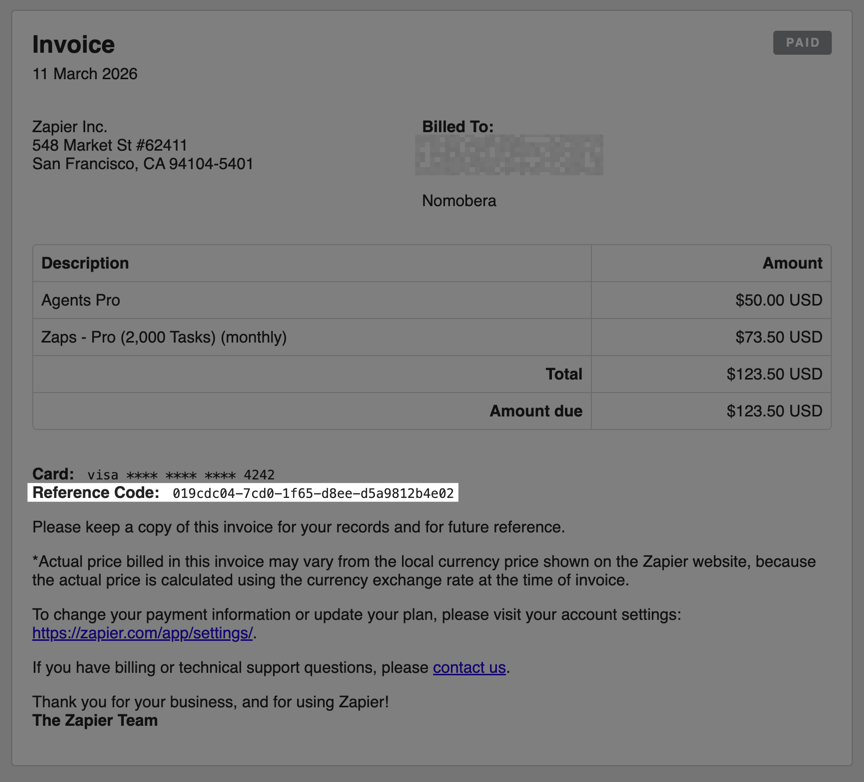Select the highlighted Reference Code value
This screenshot has width=864, height=782.
[314, 492]
